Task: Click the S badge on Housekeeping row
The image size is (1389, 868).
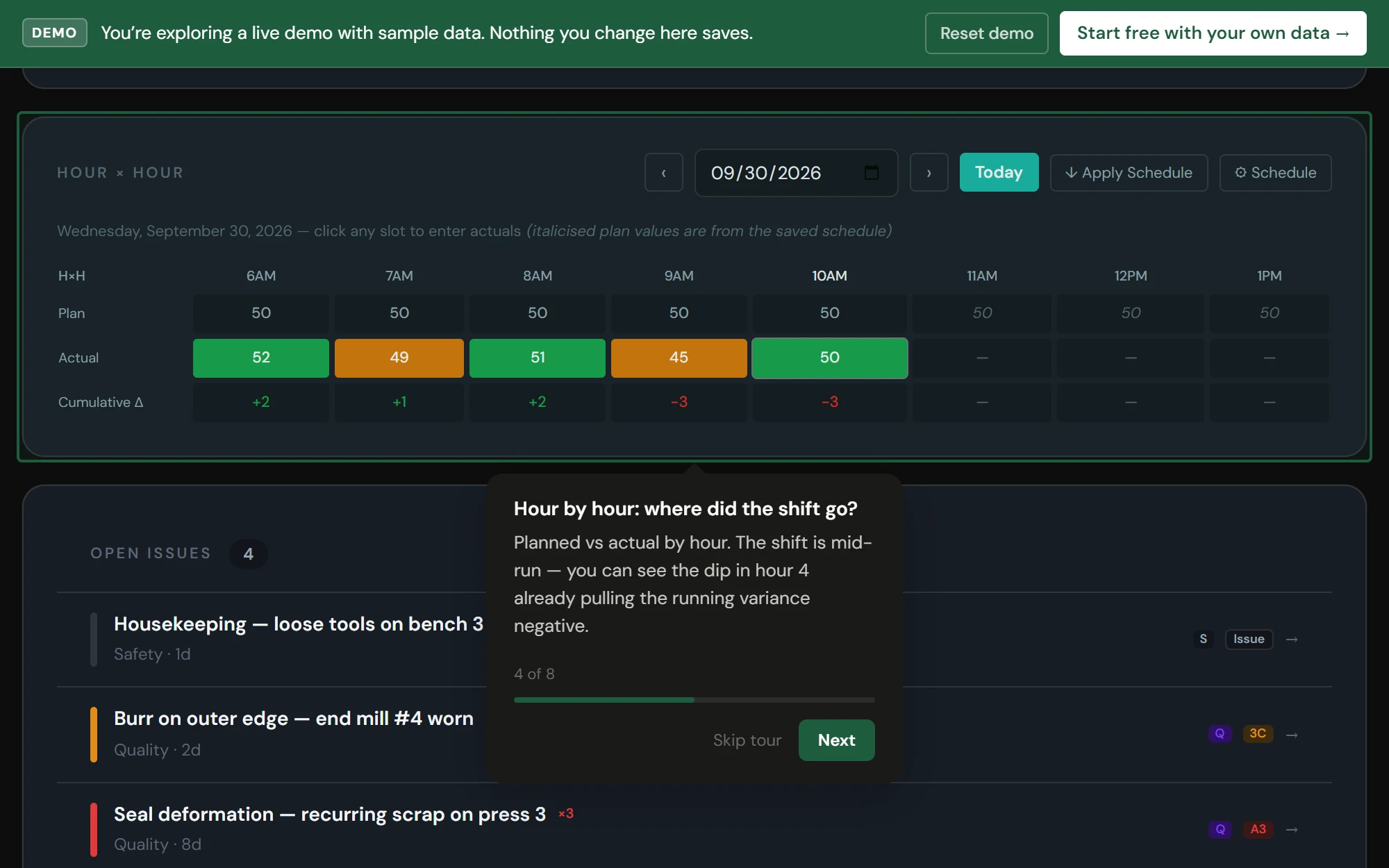Action: click(x=1203, y=639)
